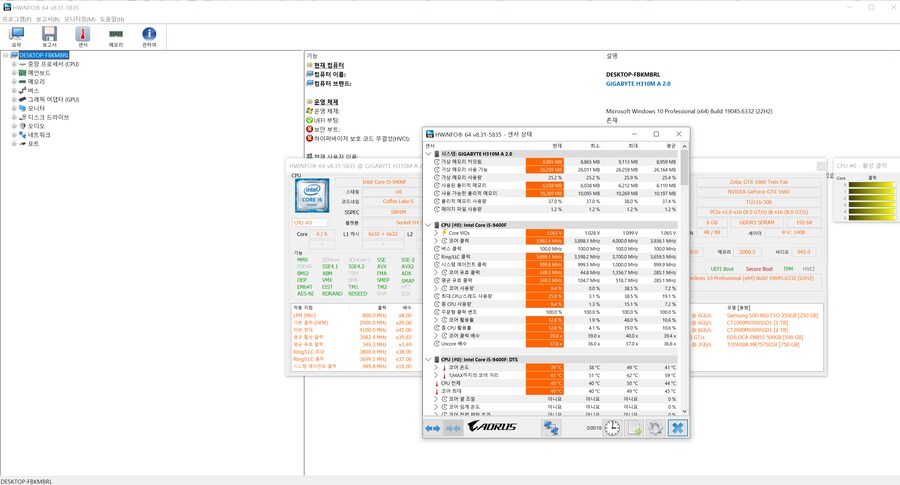
Task: Click the log file icon in sensor window
Action: coord(634,428)
